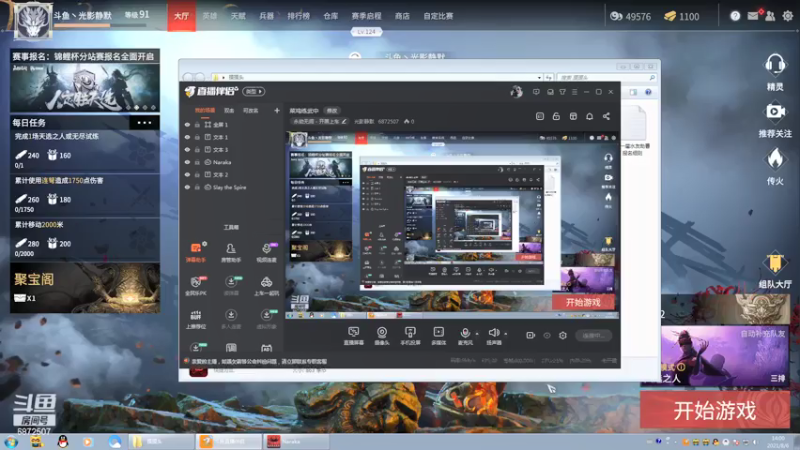Hide the Slay the Spire source layer
The image size is (800, 450).
[187, 187]
